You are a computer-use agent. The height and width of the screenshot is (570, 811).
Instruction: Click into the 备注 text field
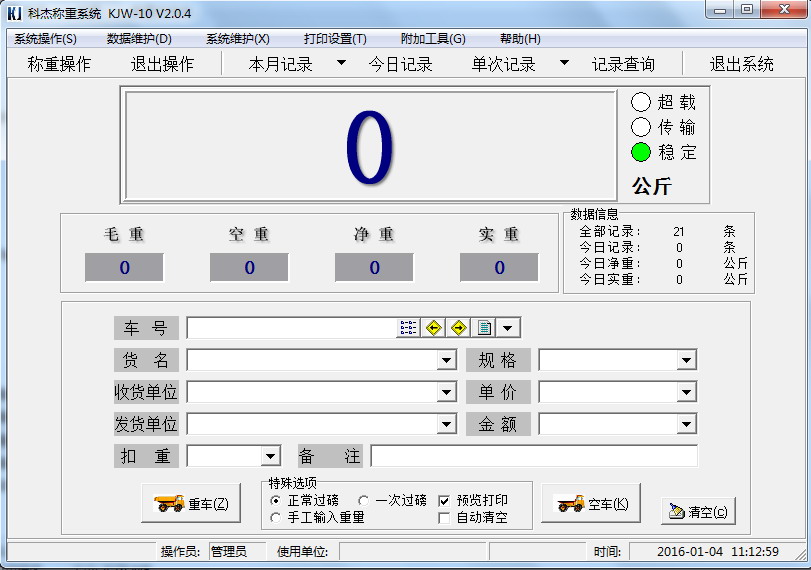point(534,456)
